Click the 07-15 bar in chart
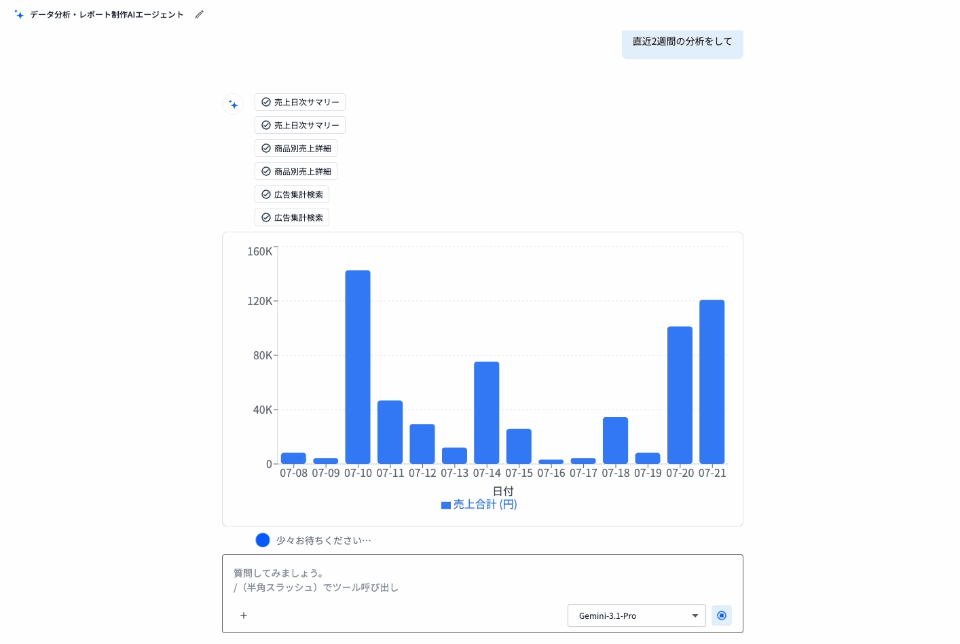 (x=519, y=446)
